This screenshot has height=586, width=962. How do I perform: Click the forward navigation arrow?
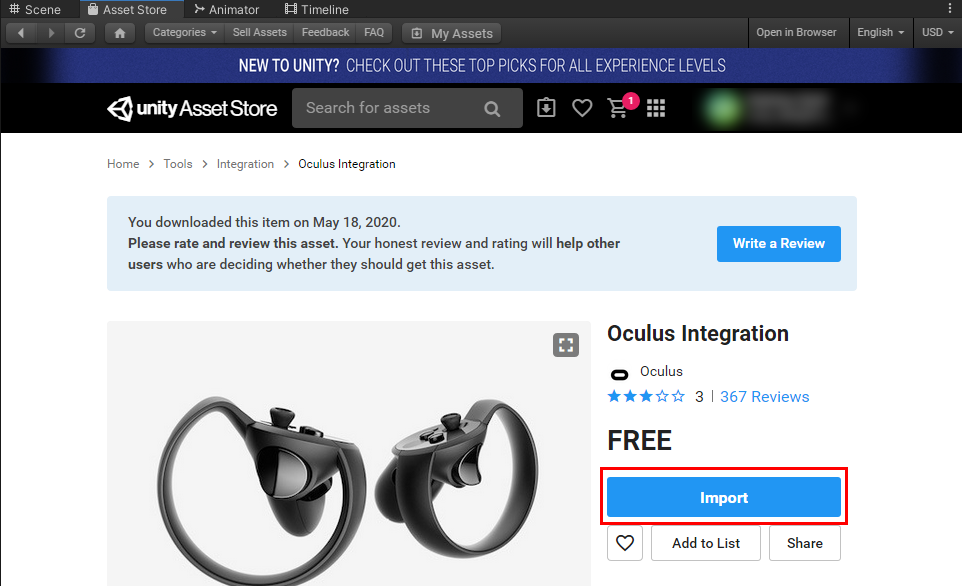click(x=51, y=33)
